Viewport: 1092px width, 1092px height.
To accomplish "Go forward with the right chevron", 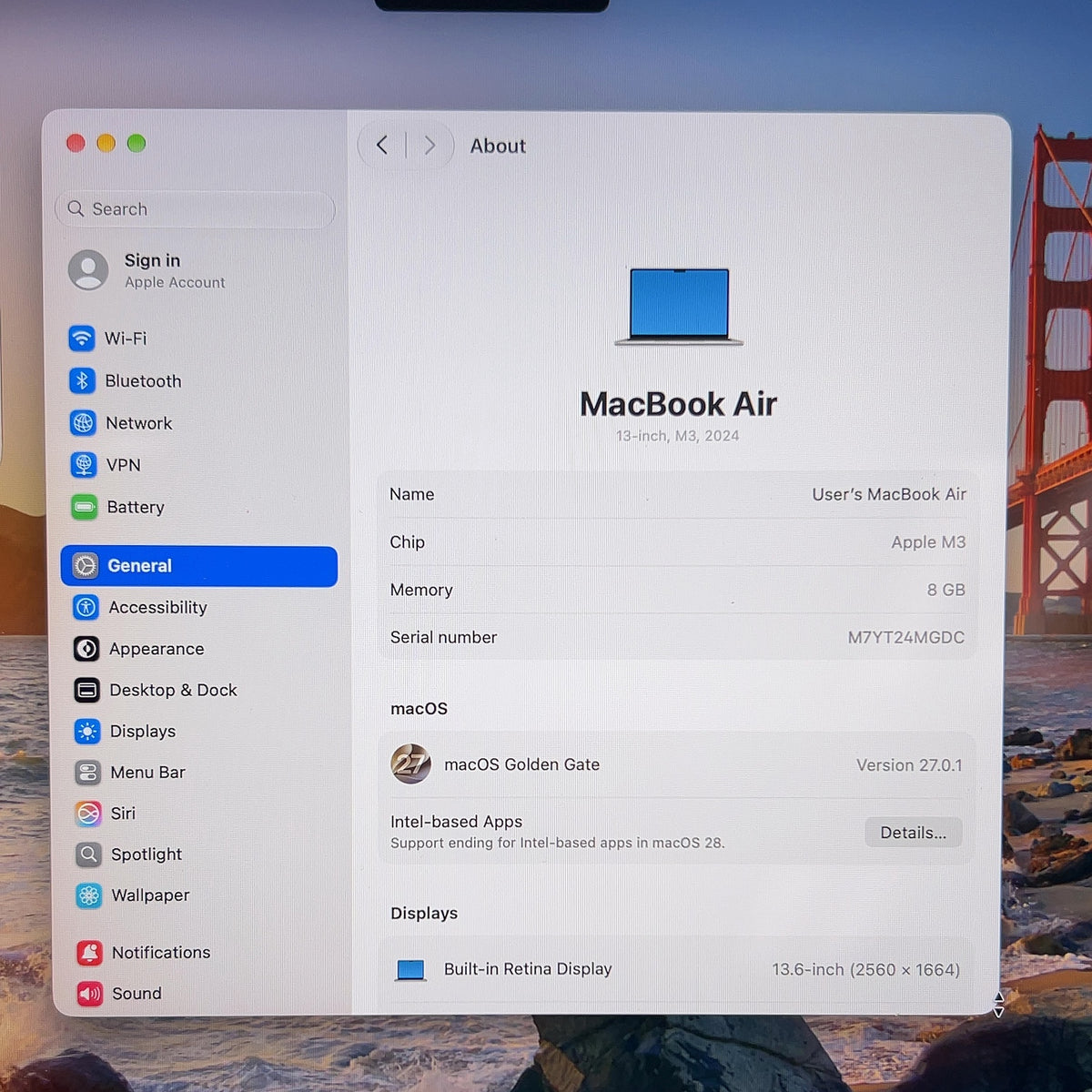I will (430, 146).
